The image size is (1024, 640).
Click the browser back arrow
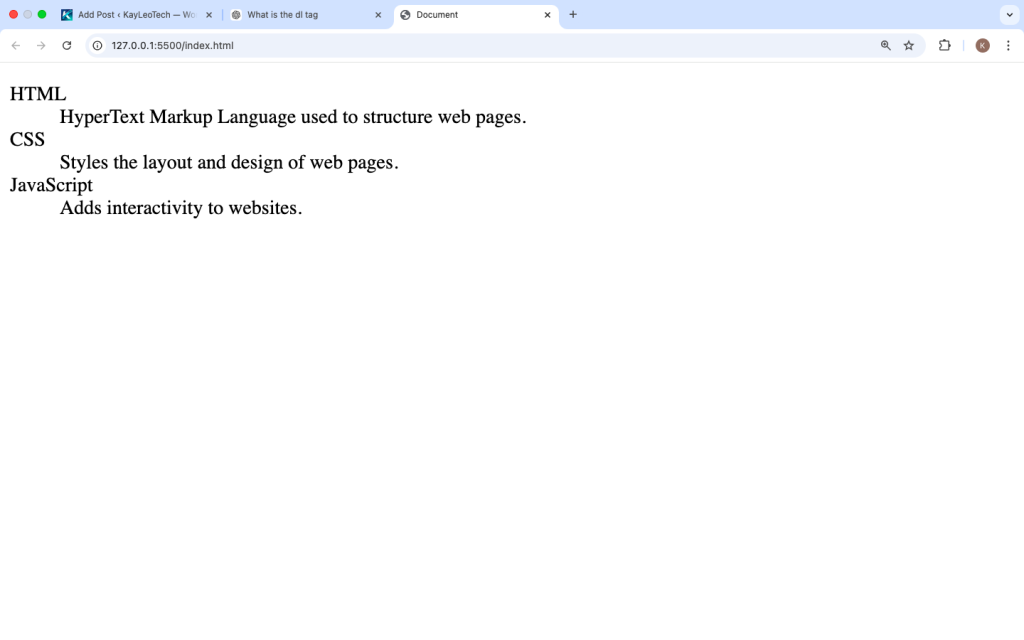pos(16,45)
